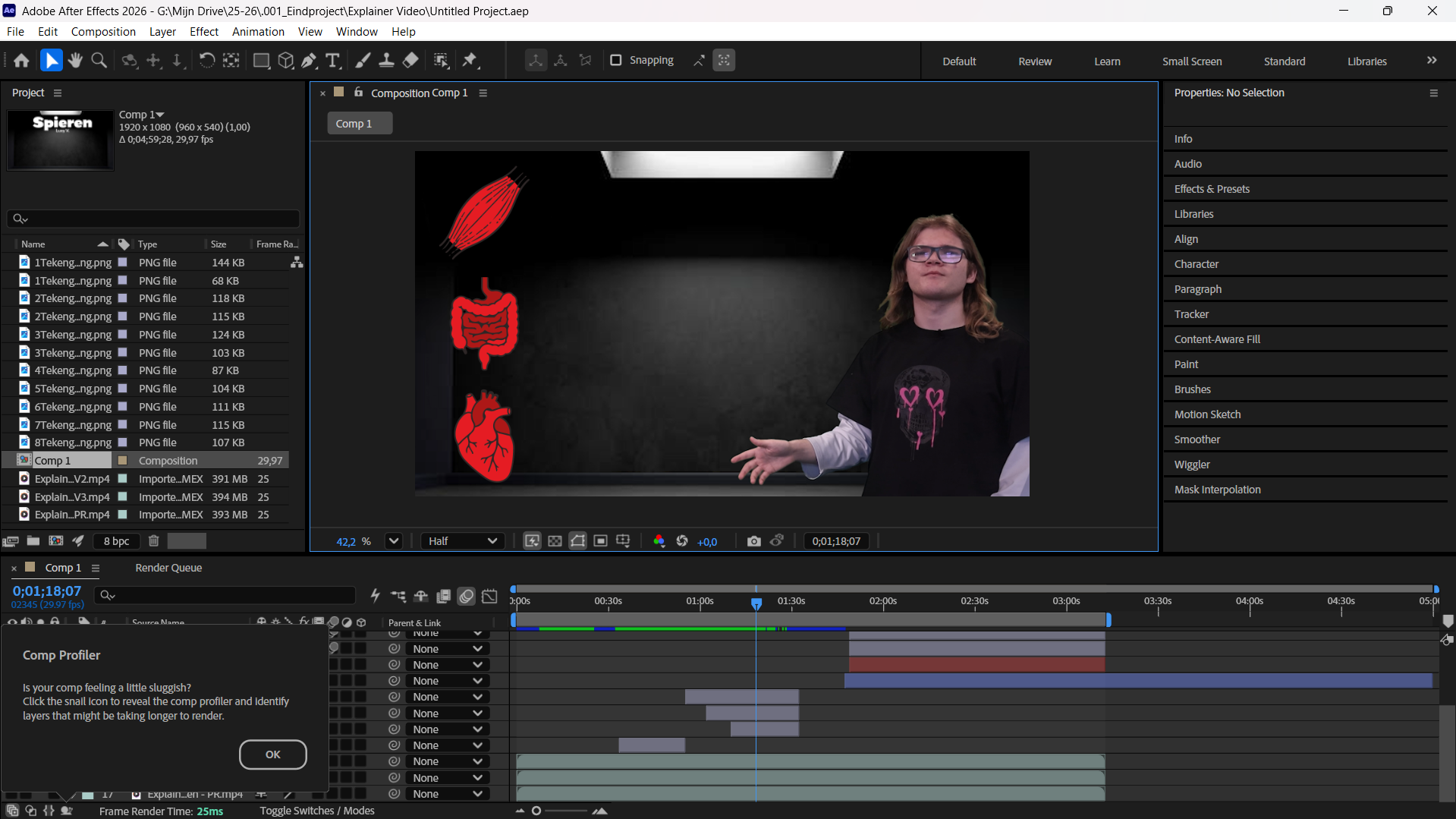Create new folder in Project panel
The image size is (1456, 819).
pyautogui.click(x=33, y=541)
